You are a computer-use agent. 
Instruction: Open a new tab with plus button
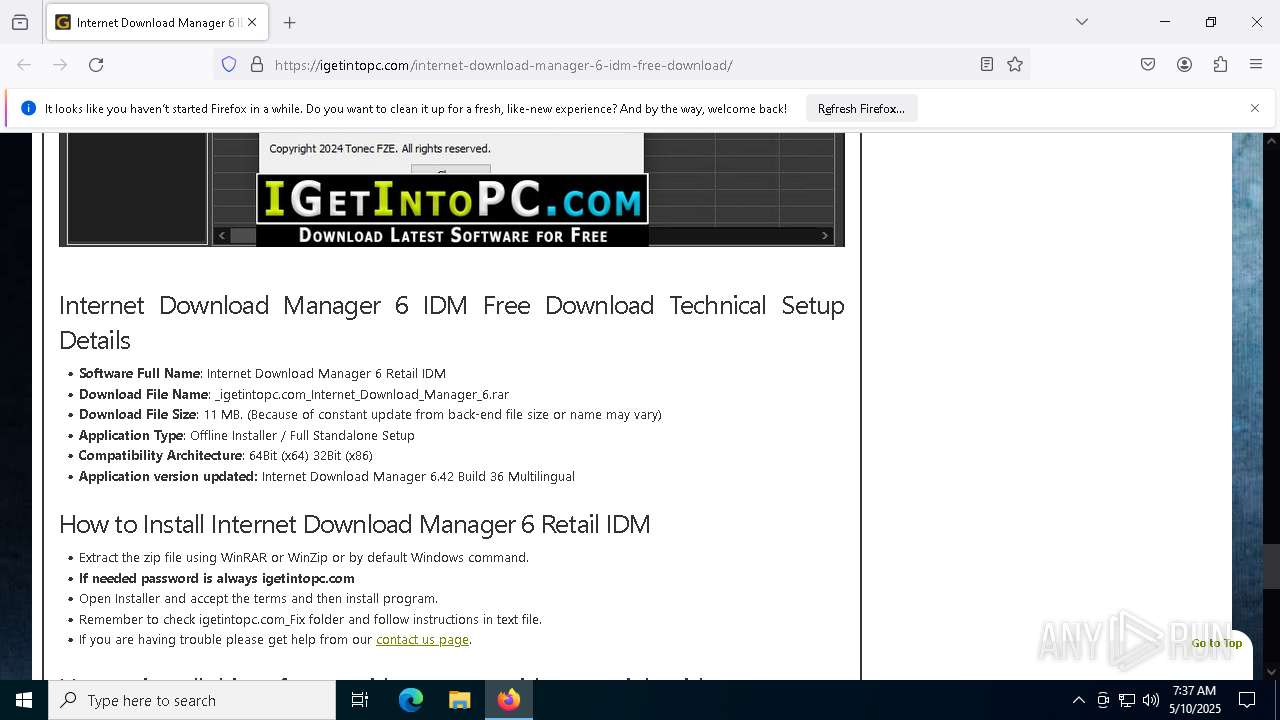290,22
